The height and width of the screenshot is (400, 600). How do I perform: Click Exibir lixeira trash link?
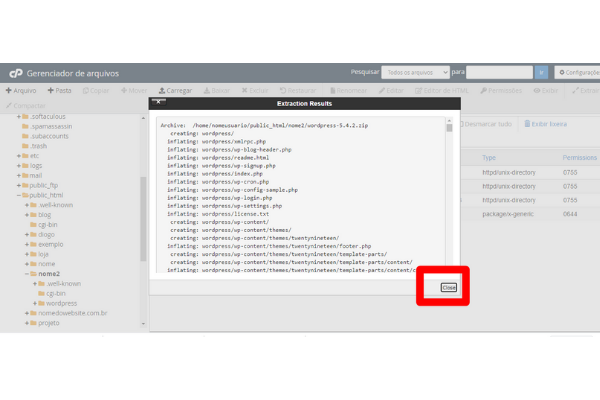point(546,124)
